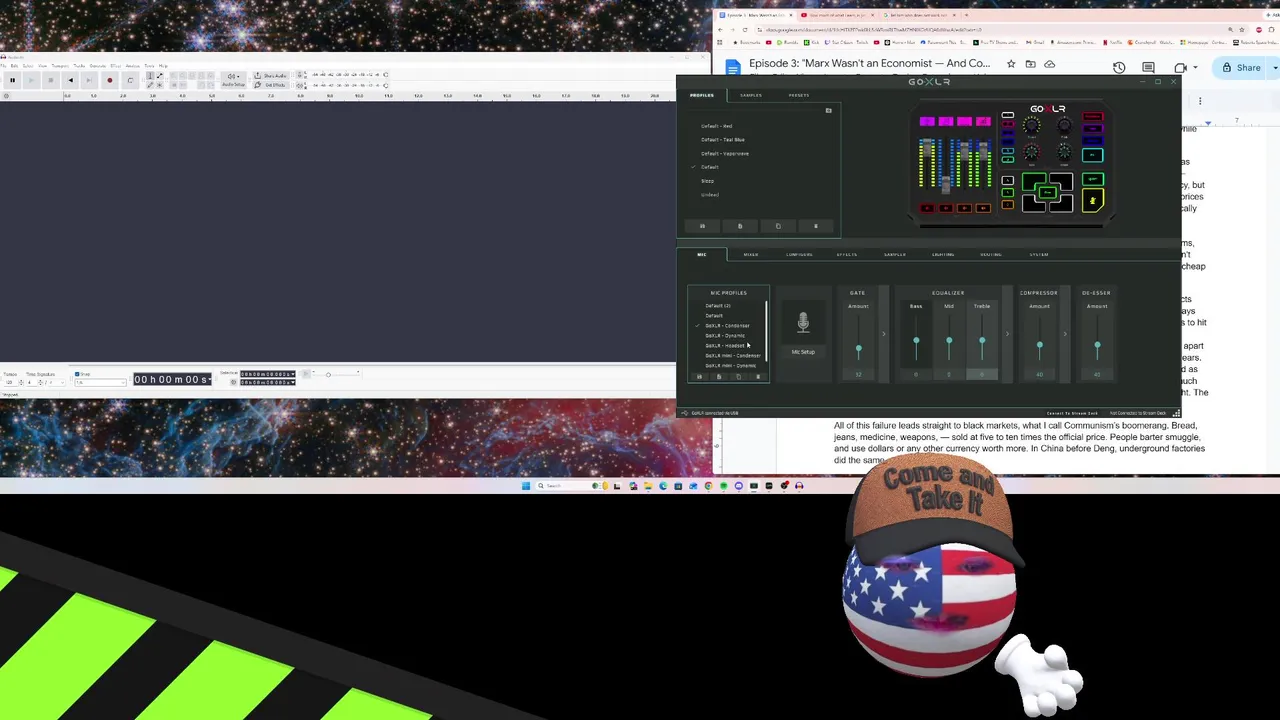Select 'GoXLR - Dynamic' mic profile
The width and height of the screenshot is (1280, 720).
pyautogui.click(x=725, y=336)
